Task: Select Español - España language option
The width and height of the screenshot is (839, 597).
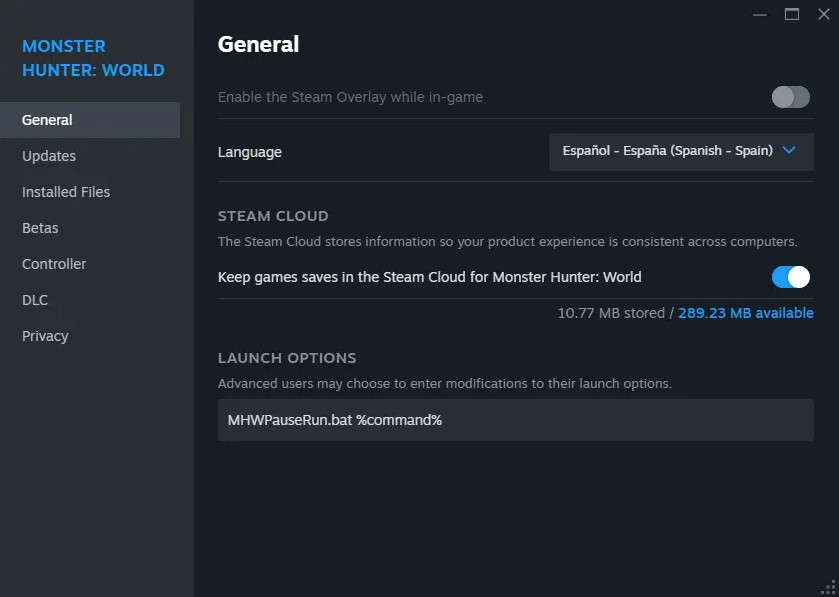Action: [667, 151]
